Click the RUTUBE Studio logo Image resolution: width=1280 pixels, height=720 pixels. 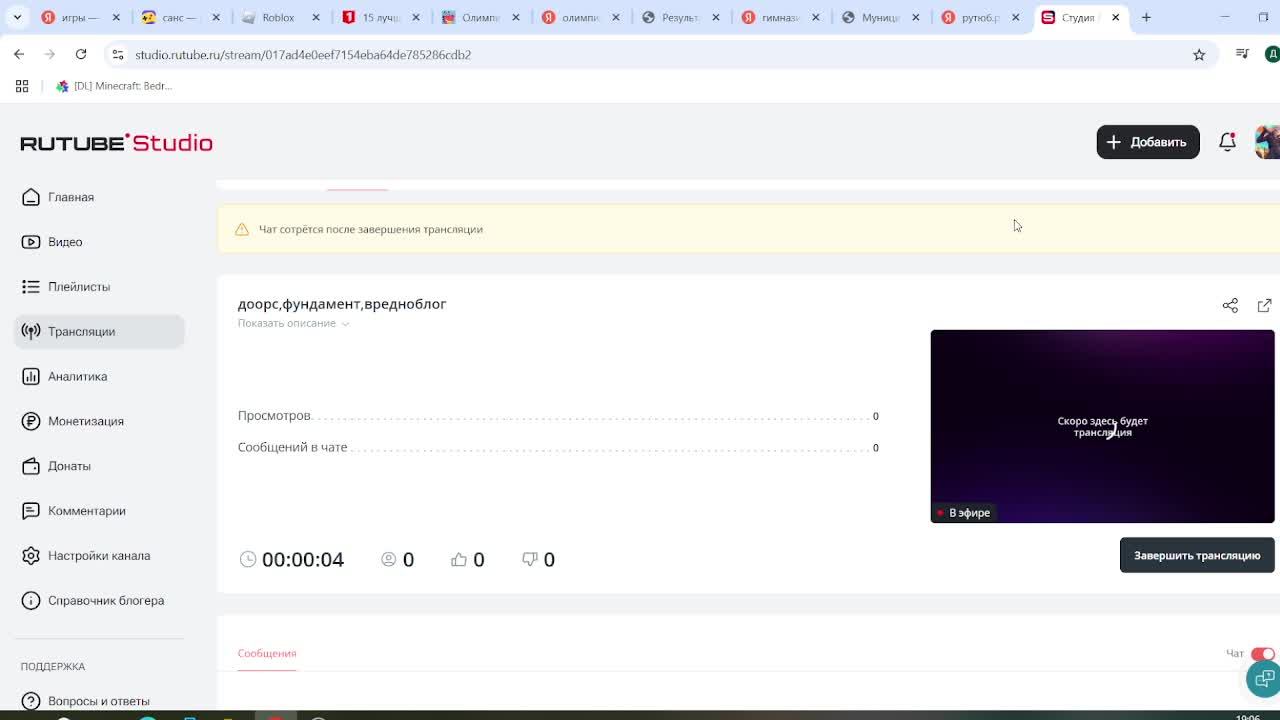pos(116,143)
